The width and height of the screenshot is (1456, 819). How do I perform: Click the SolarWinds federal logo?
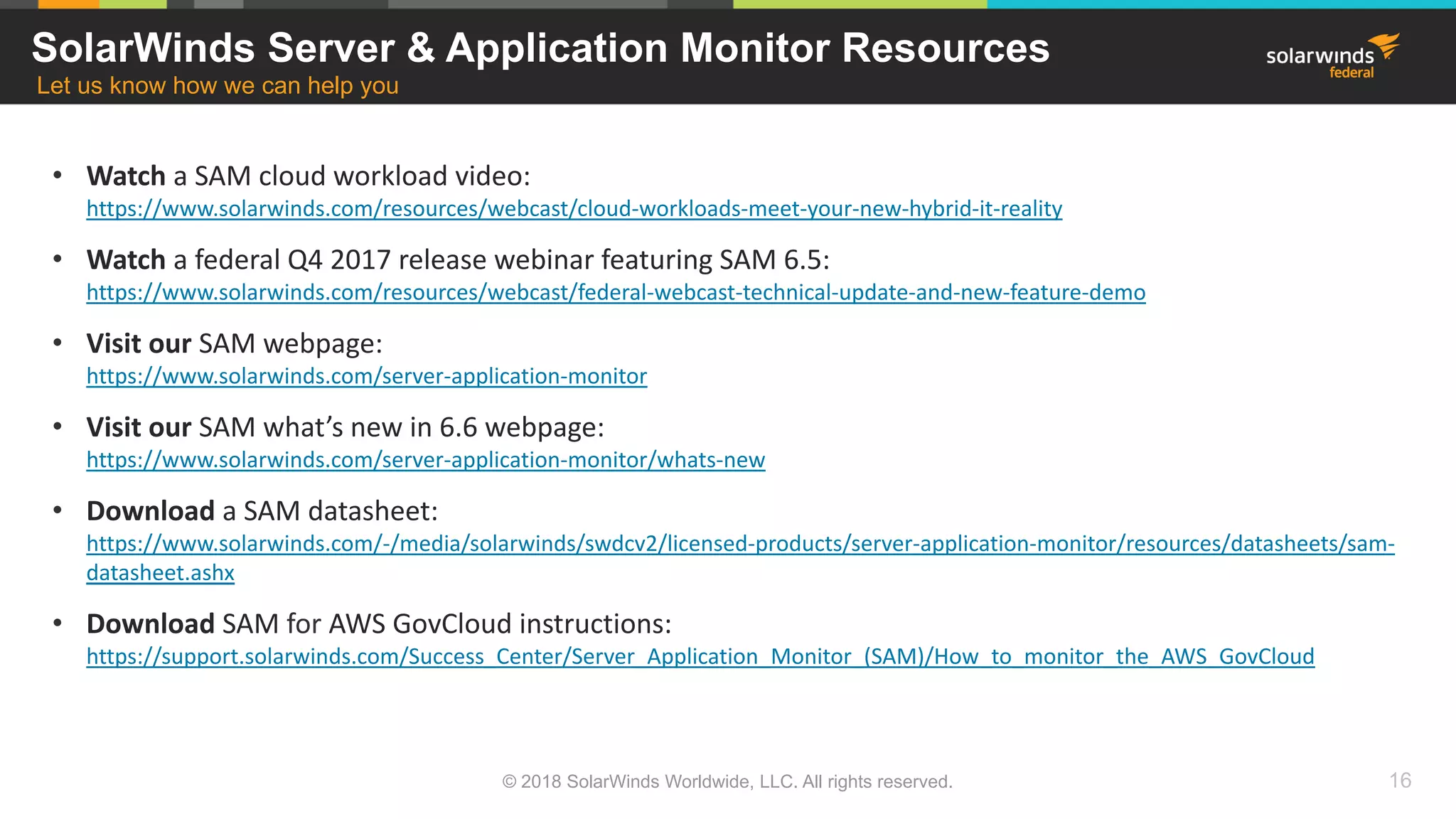[x=1333, y=56]
